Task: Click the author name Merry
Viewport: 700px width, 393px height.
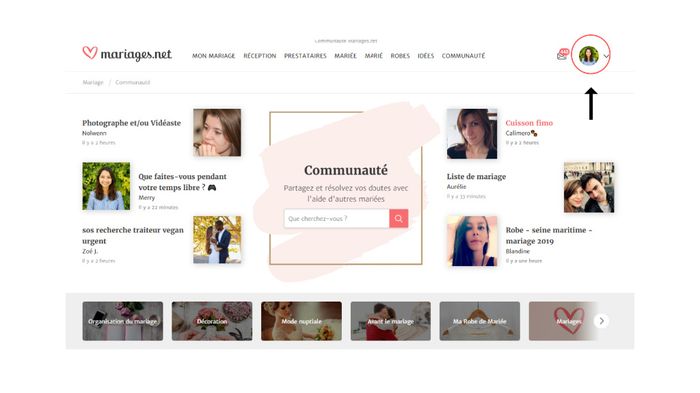Action: [x=146, y=197]
